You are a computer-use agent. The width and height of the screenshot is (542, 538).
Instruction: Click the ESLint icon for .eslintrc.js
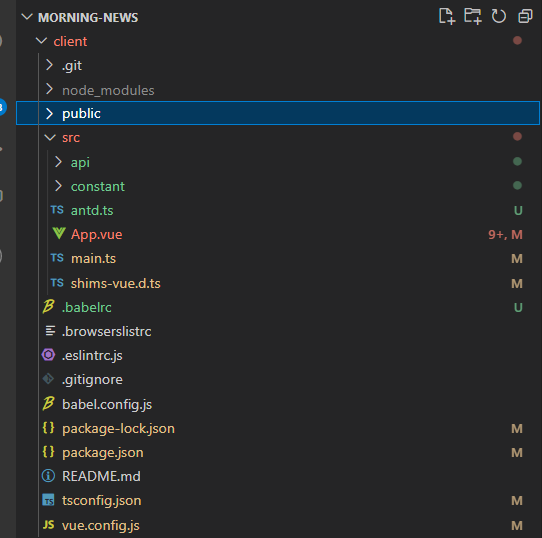point(48,355)
